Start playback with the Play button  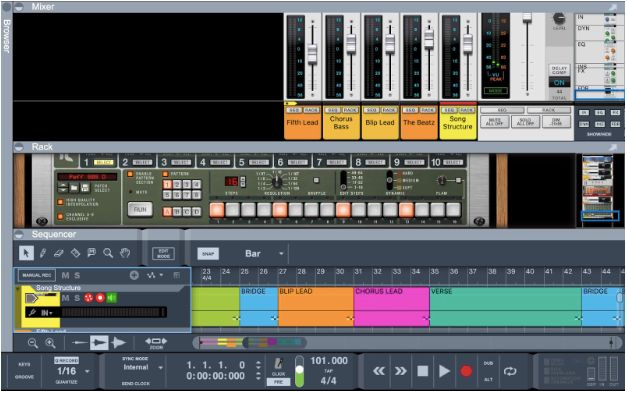[x=444, y=371]
